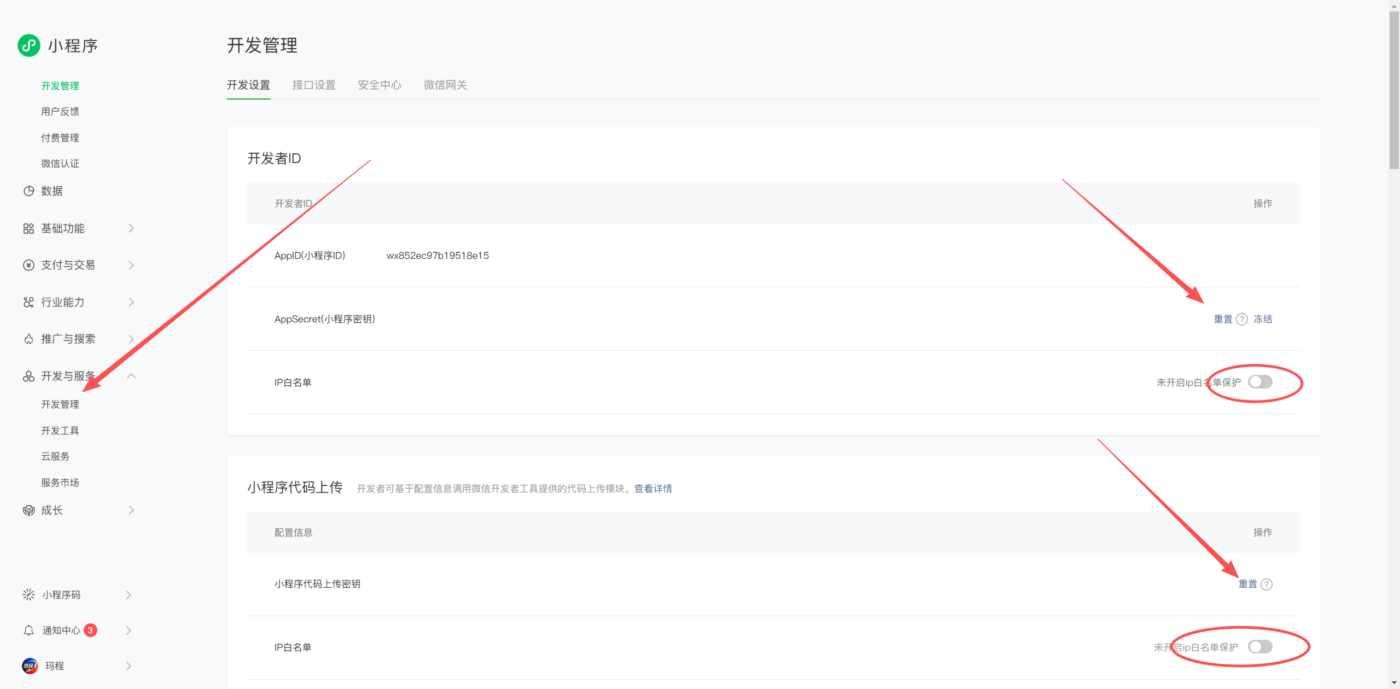Click the page vertical scrollbar thumb
The image size is (1400, 689).
point(1392,90)
